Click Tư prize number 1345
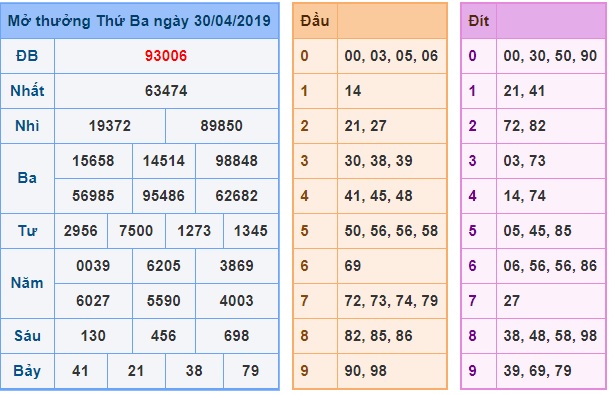 tap(251, 231)
